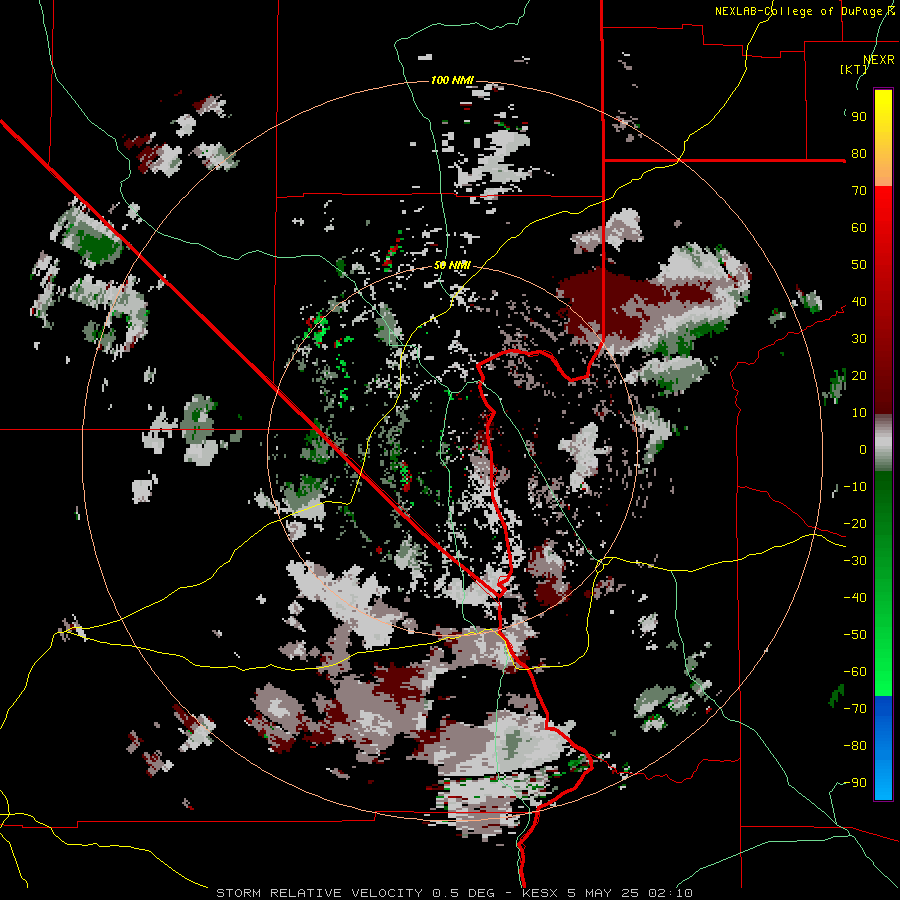The height and width of the screenshot is (900, 900).
Task: Select the "20" value on velocity scale
Action: (x=859, y=375)
